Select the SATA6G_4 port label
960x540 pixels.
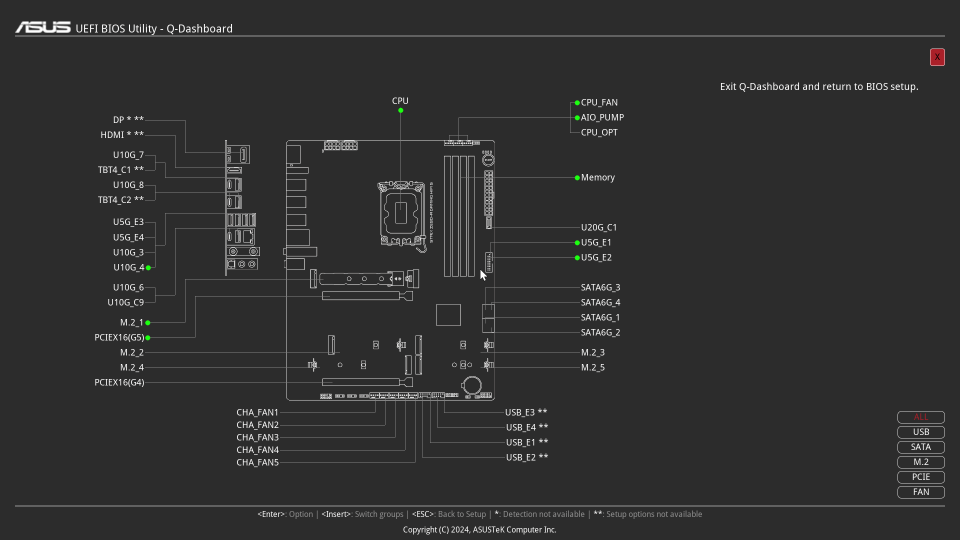coord(600,303)
